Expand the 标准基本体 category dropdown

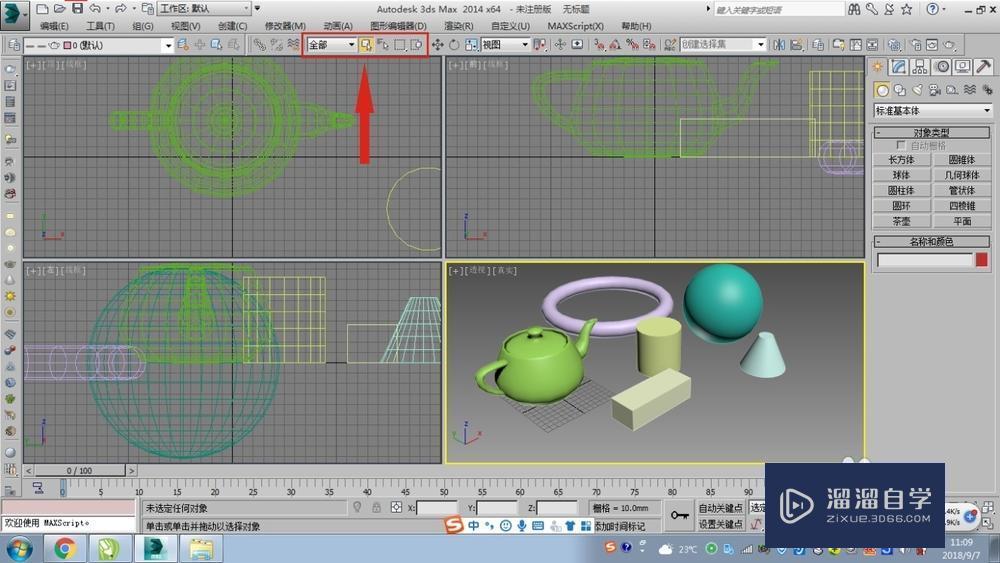(x=933, y=111)
